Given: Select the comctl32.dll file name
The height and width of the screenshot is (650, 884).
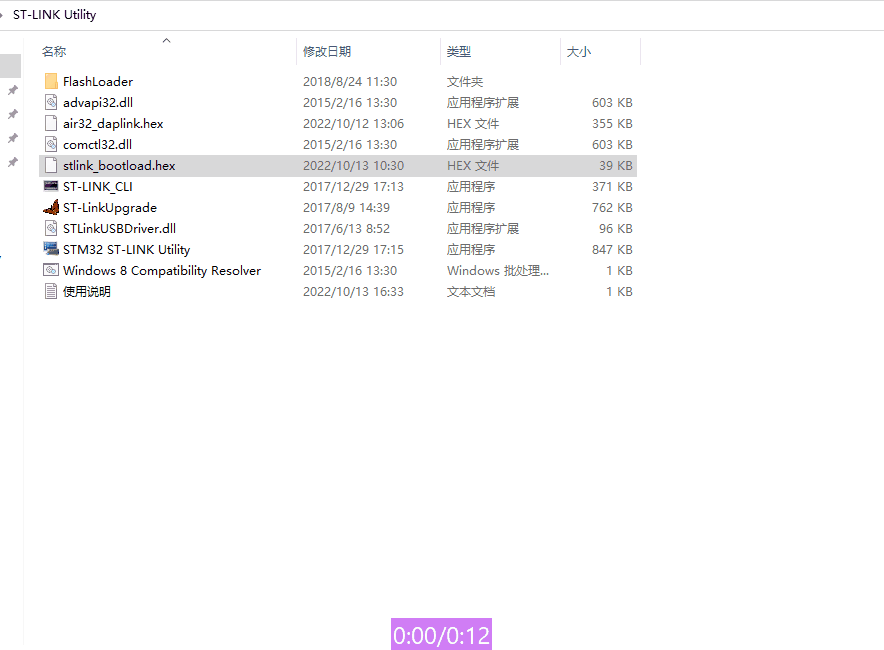Looking at the screenshot, I should pyautogui.click(x=98, y=144).
